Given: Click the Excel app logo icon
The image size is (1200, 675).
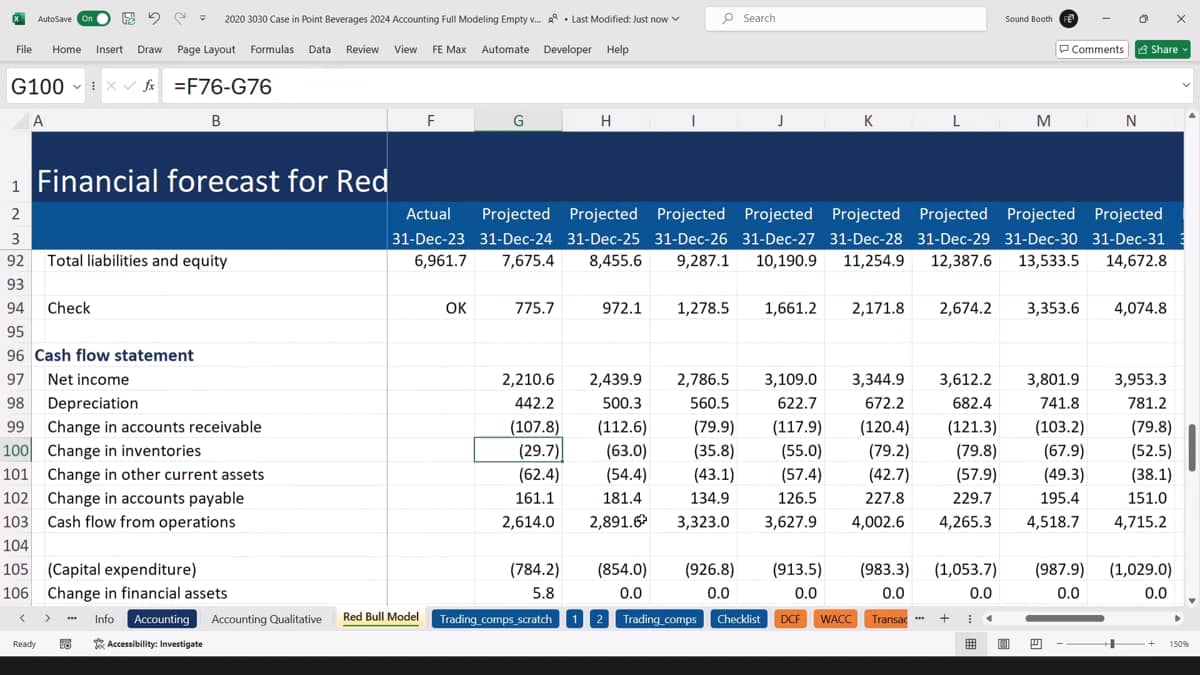Looking at the screenshot, I should pos(18,18).
